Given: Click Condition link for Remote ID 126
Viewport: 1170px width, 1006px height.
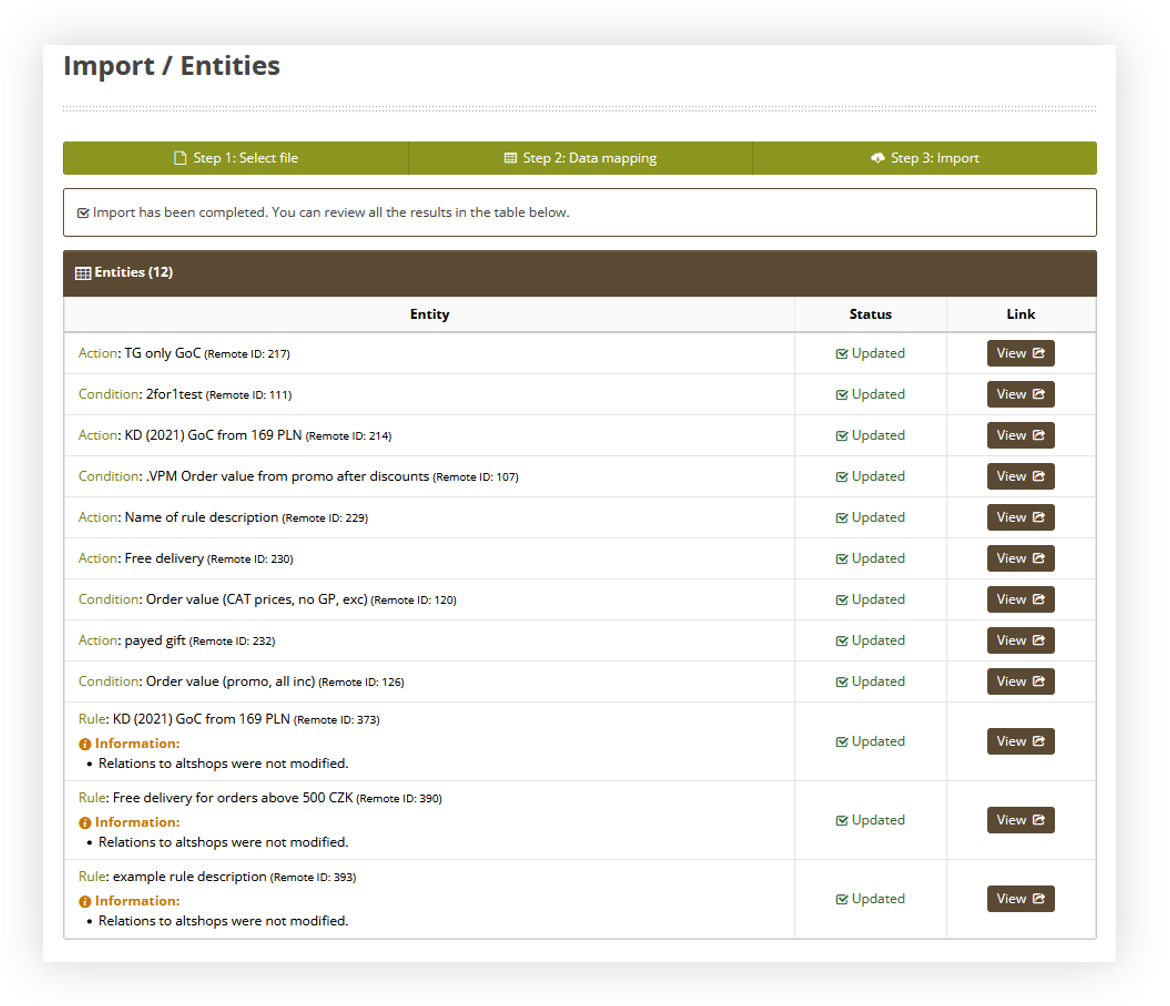Looking at the screenshot, I should click(x=108, y=681).
